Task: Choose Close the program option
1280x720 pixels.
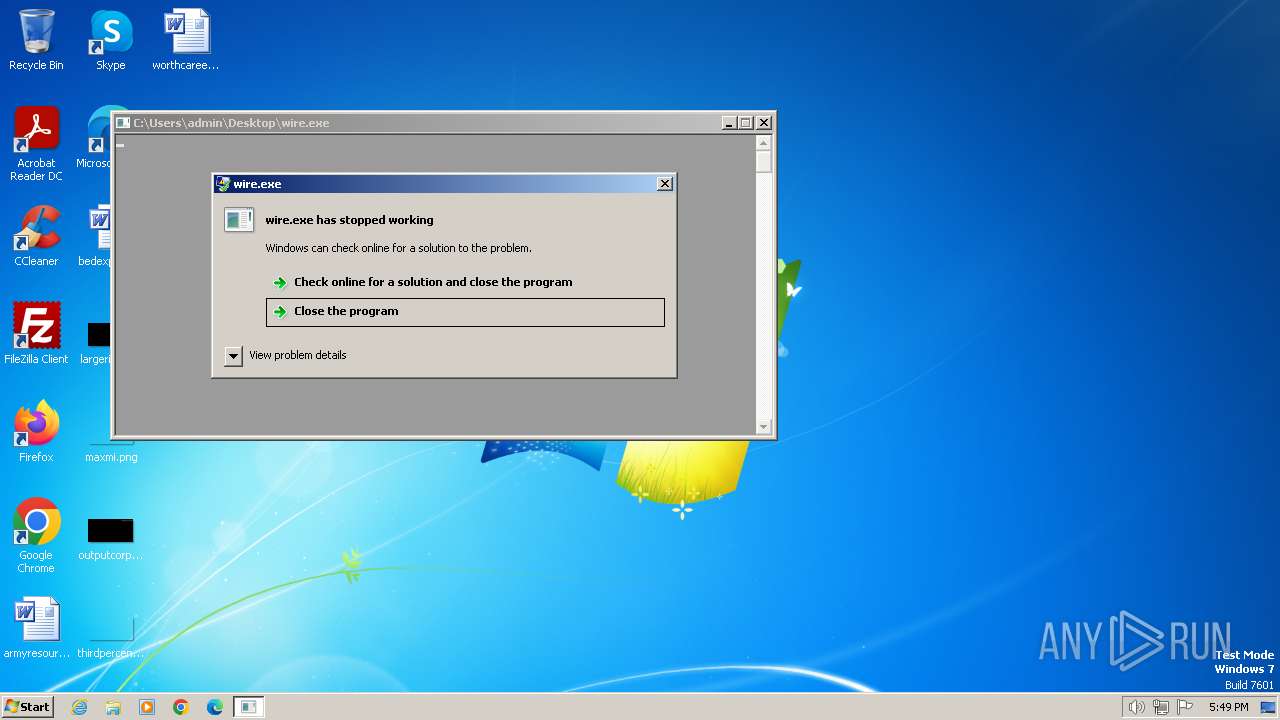Action: 465,312
